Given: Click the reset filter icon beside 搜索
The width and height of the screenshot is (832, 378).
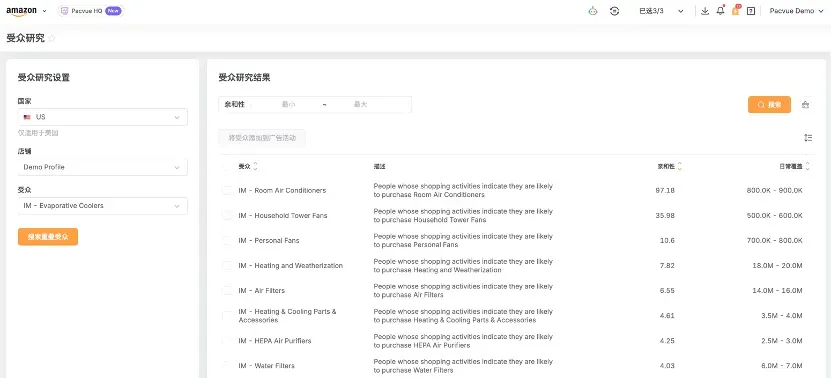Looking at the screenshot, I should (x=805, y=105).
